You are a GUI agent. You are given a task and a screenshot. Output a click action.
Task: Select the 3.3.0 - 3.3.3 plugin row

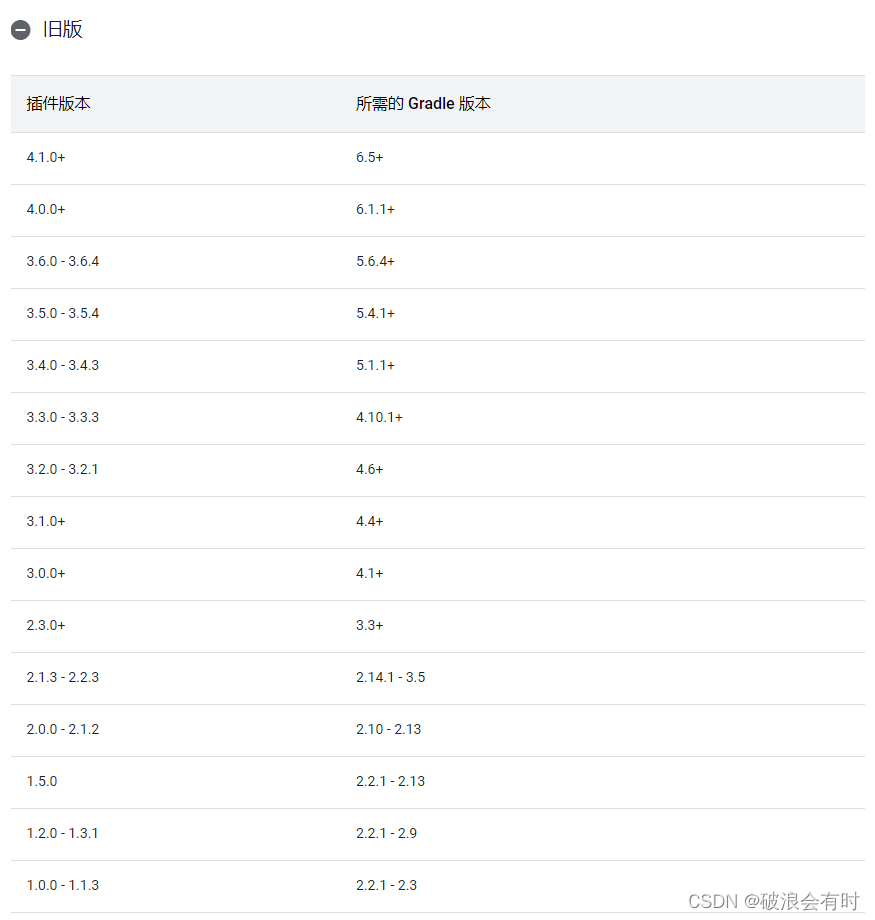[62, 417]
